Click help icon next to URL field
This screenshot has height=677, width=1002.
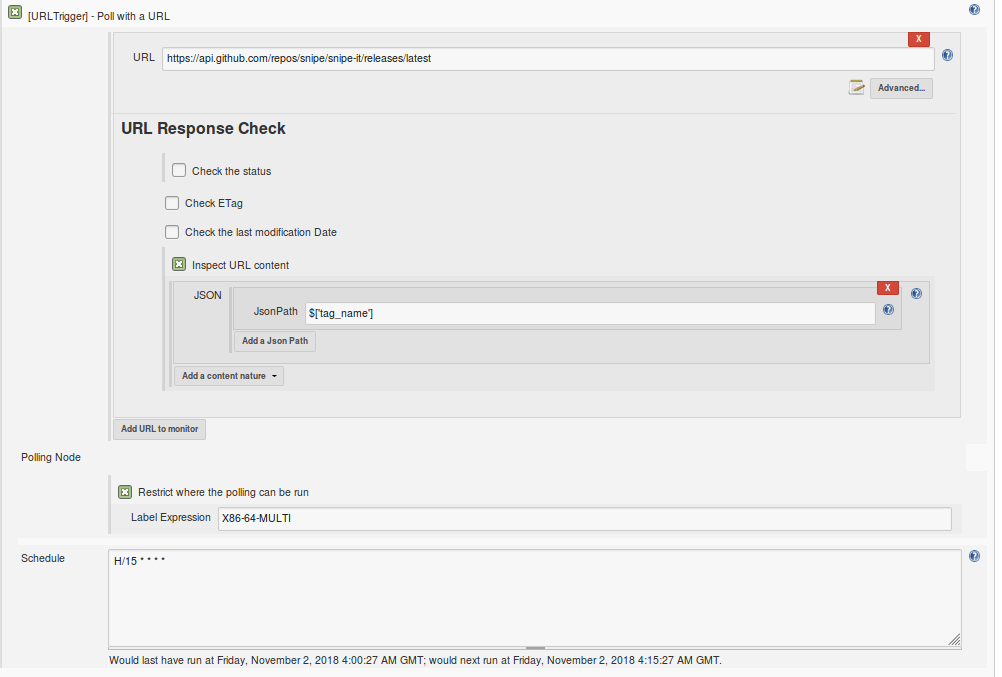click(947, 56)
